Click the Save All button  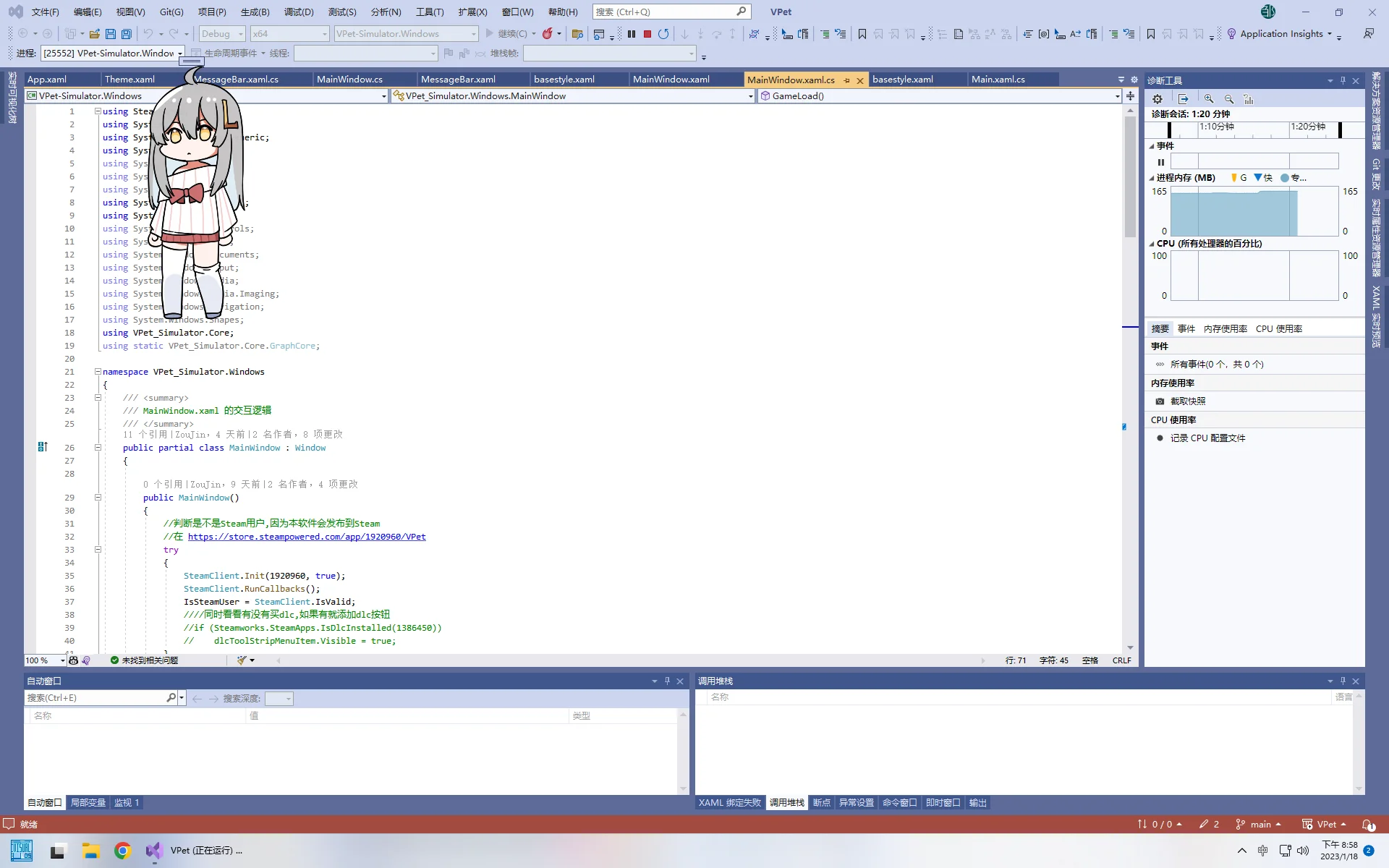[127, 34]
